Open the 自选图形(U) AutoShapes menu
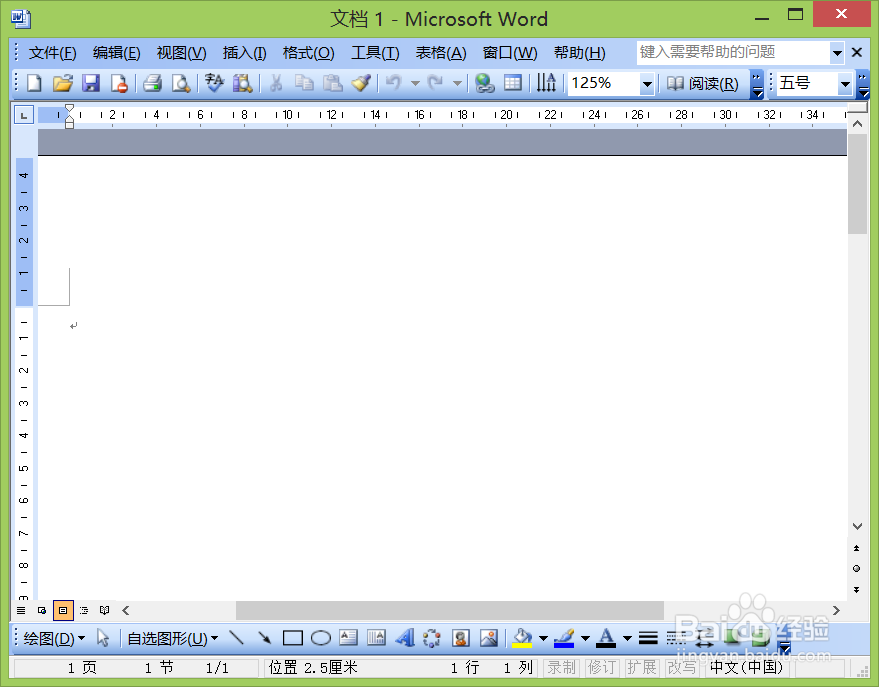The width and height of the screenshot is (879, 687). [x=173, y=638]
